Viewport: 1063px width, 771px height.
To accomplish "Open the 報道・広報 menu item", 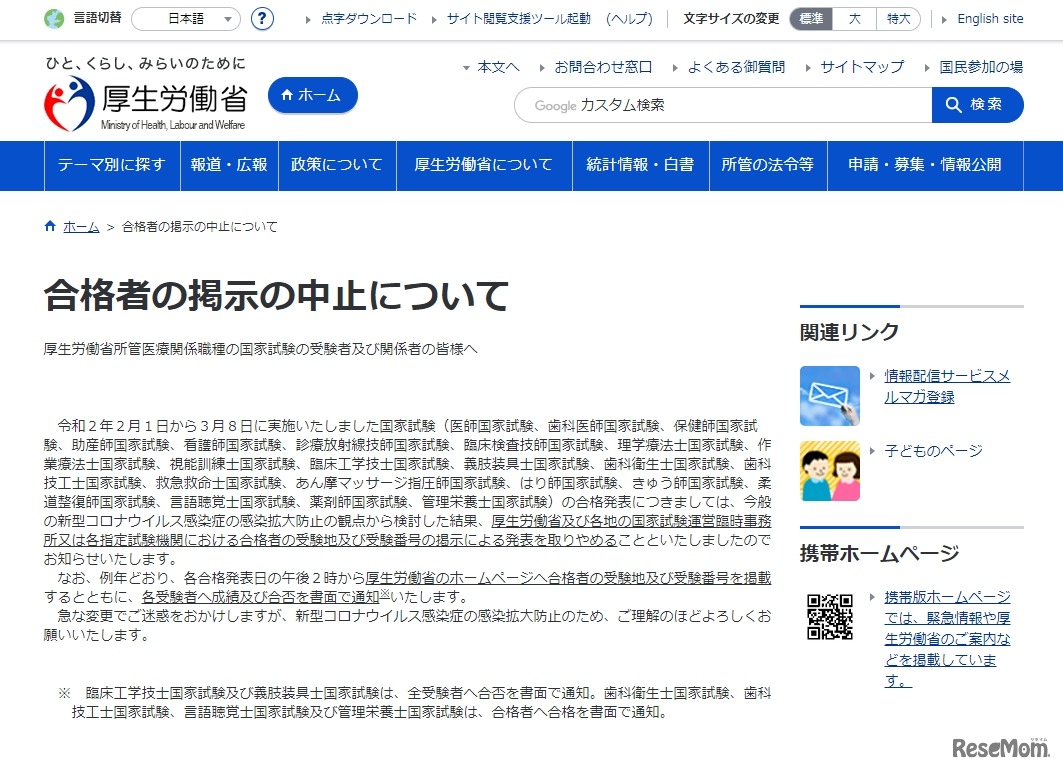I will [x=229, y=166].
